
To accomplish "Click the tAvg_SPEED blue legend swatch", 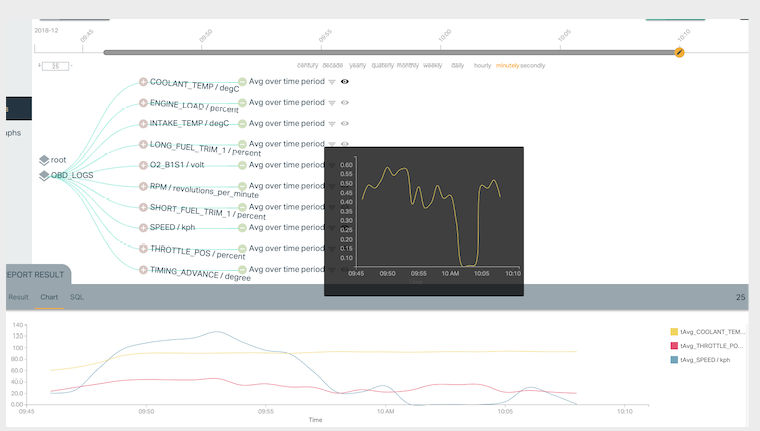I will (674, 359).
